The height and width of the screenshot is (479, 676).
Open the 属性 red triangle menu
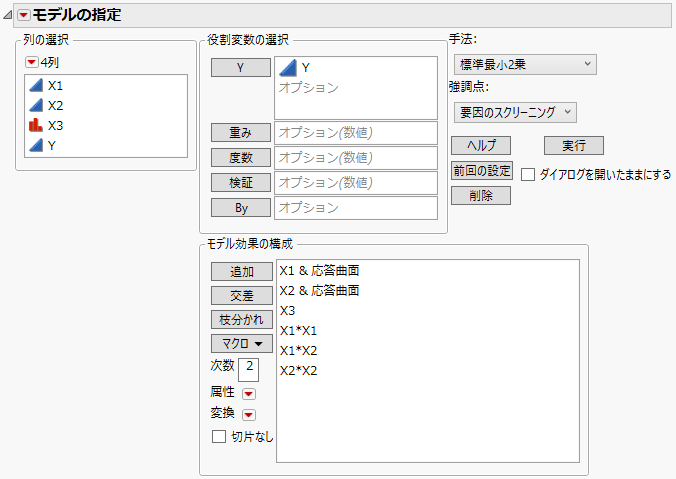pos(249,394)
